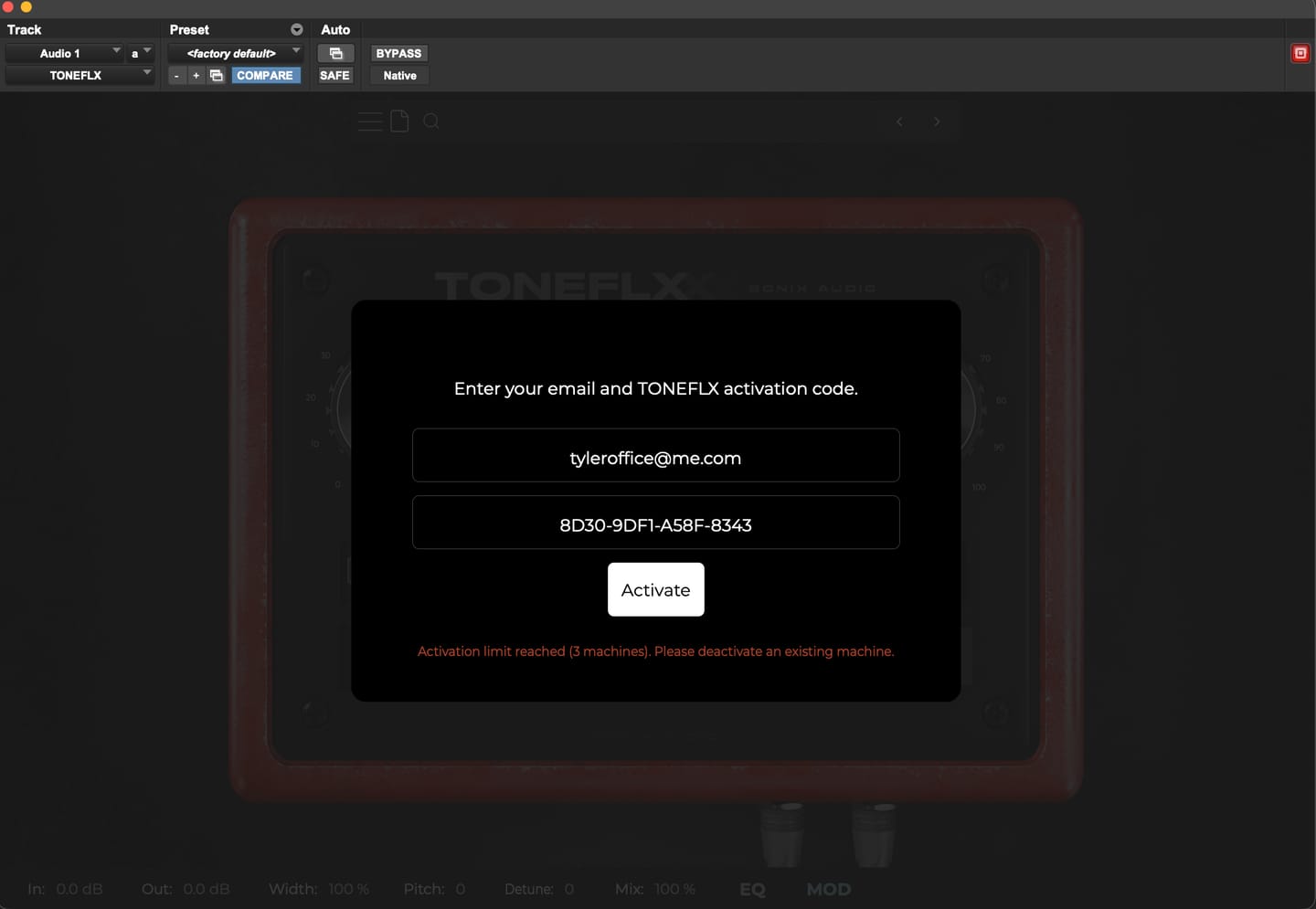Click the activation code field

(x=656, y=523)
